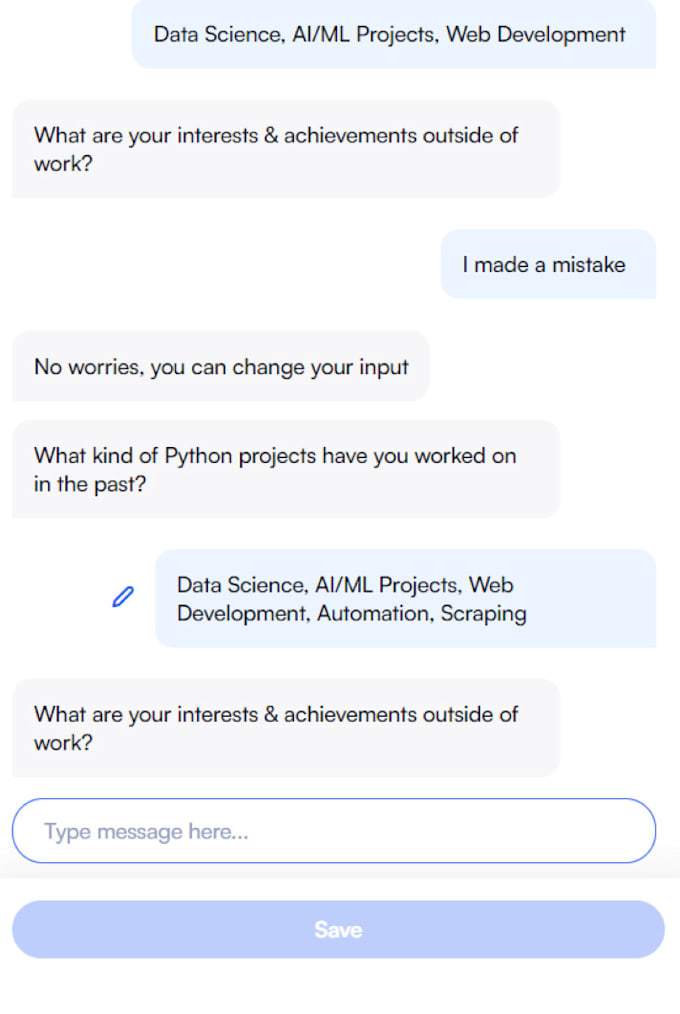The image size is (680, 1014).
Task: Click the bot question about Python projects
Action: point(285,470)
